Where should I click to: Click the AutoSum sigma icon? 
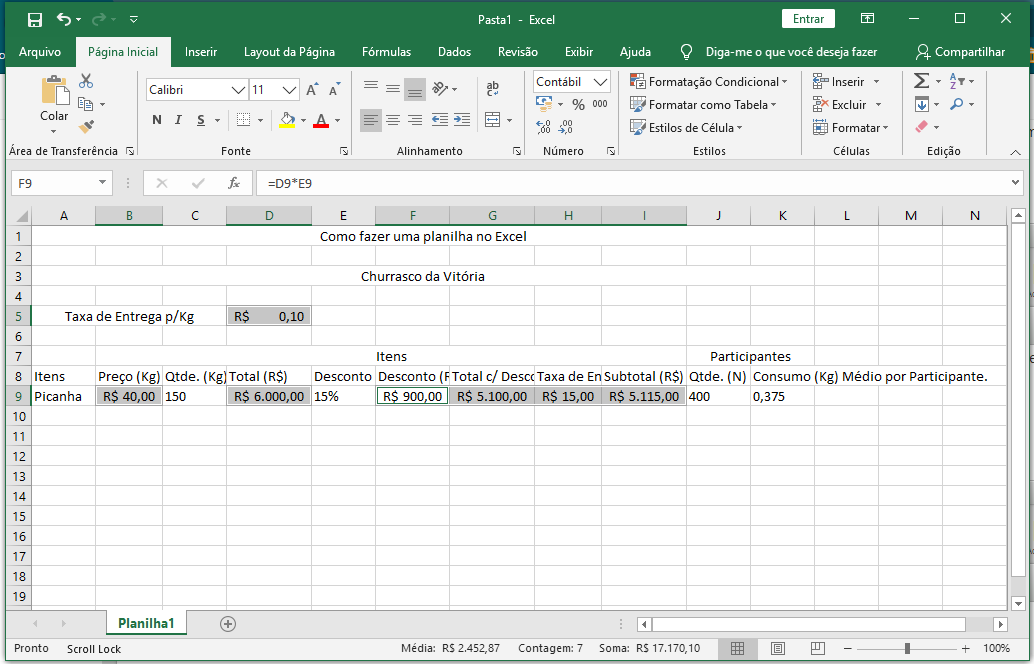point(922,81)
